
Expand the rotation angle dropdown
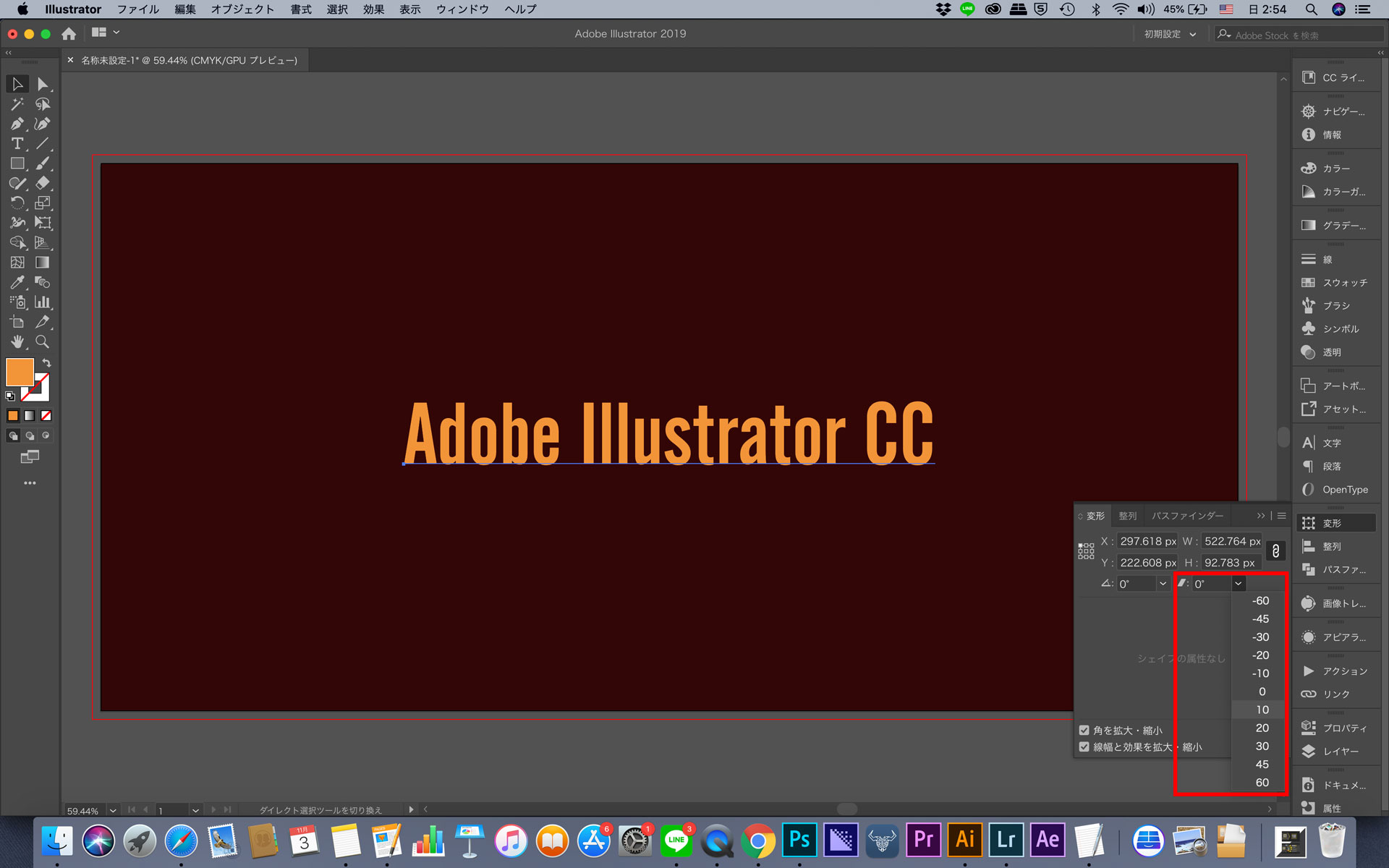pos(1162,584)
